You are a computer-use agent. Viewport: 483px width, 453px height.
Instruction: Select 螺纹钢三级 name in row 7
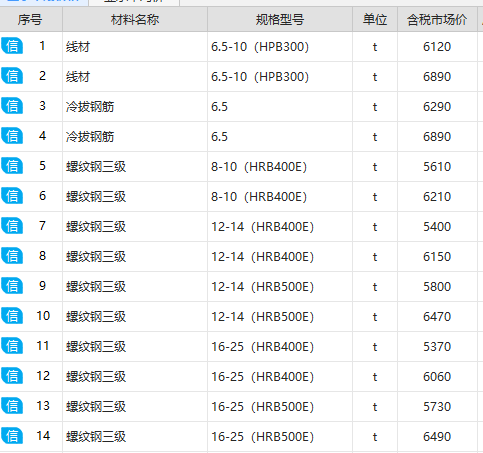point(96,227)
